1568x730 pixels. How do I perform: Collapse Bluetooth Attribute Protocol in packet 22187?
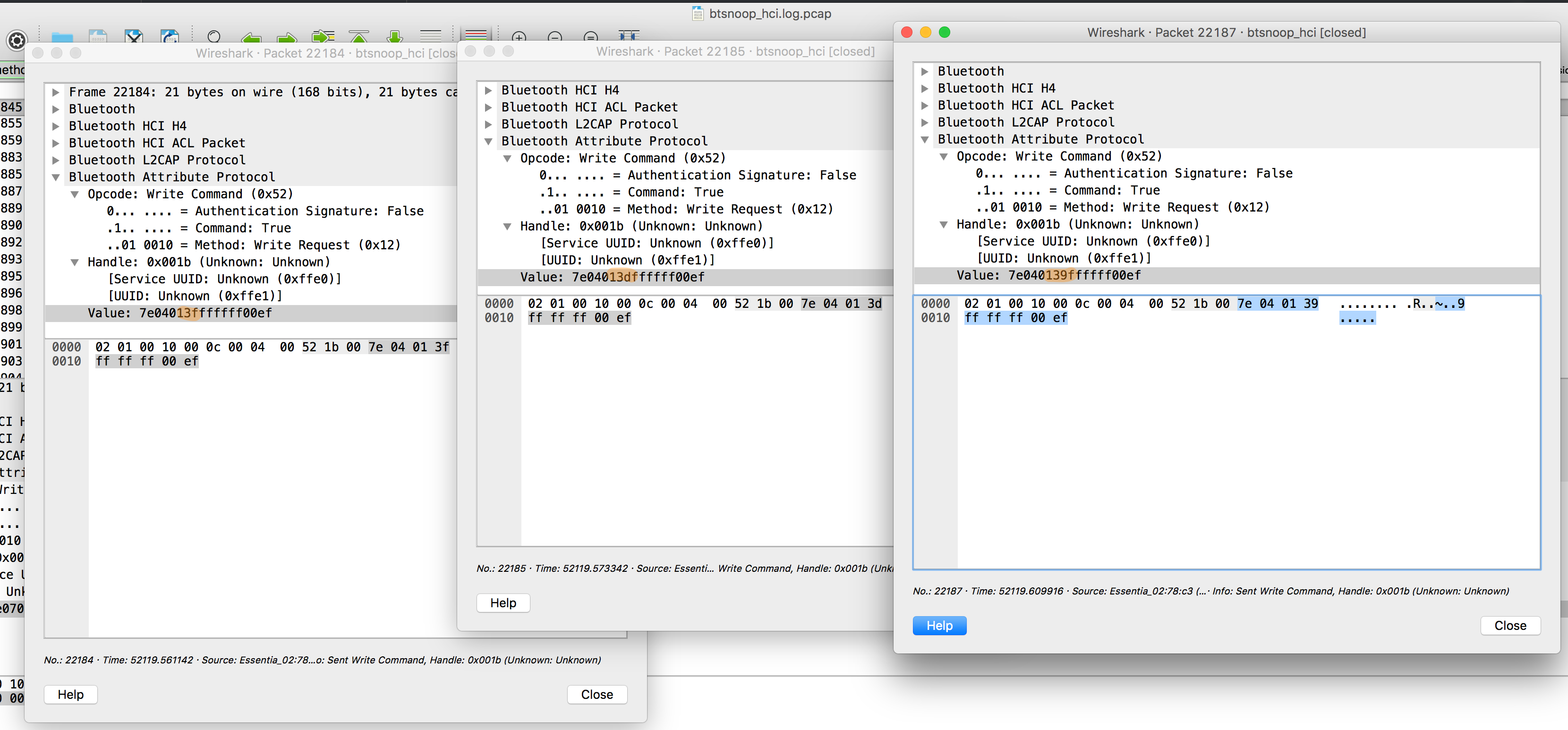[925, 139]
